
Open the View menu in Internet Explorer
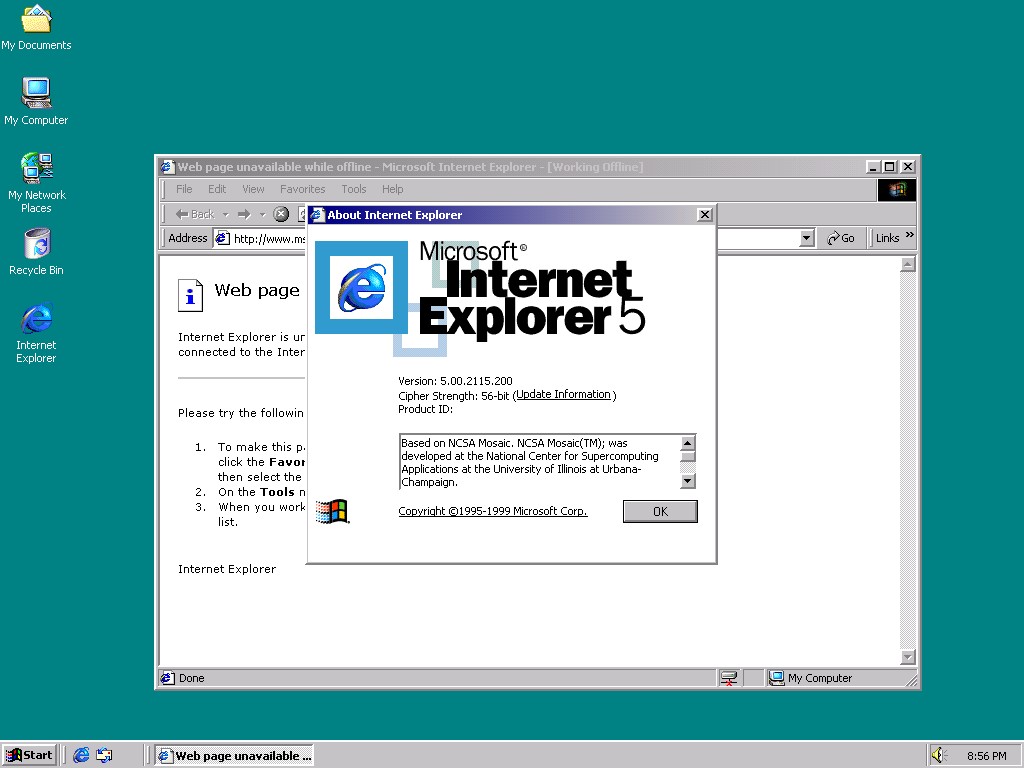[253, 189]
